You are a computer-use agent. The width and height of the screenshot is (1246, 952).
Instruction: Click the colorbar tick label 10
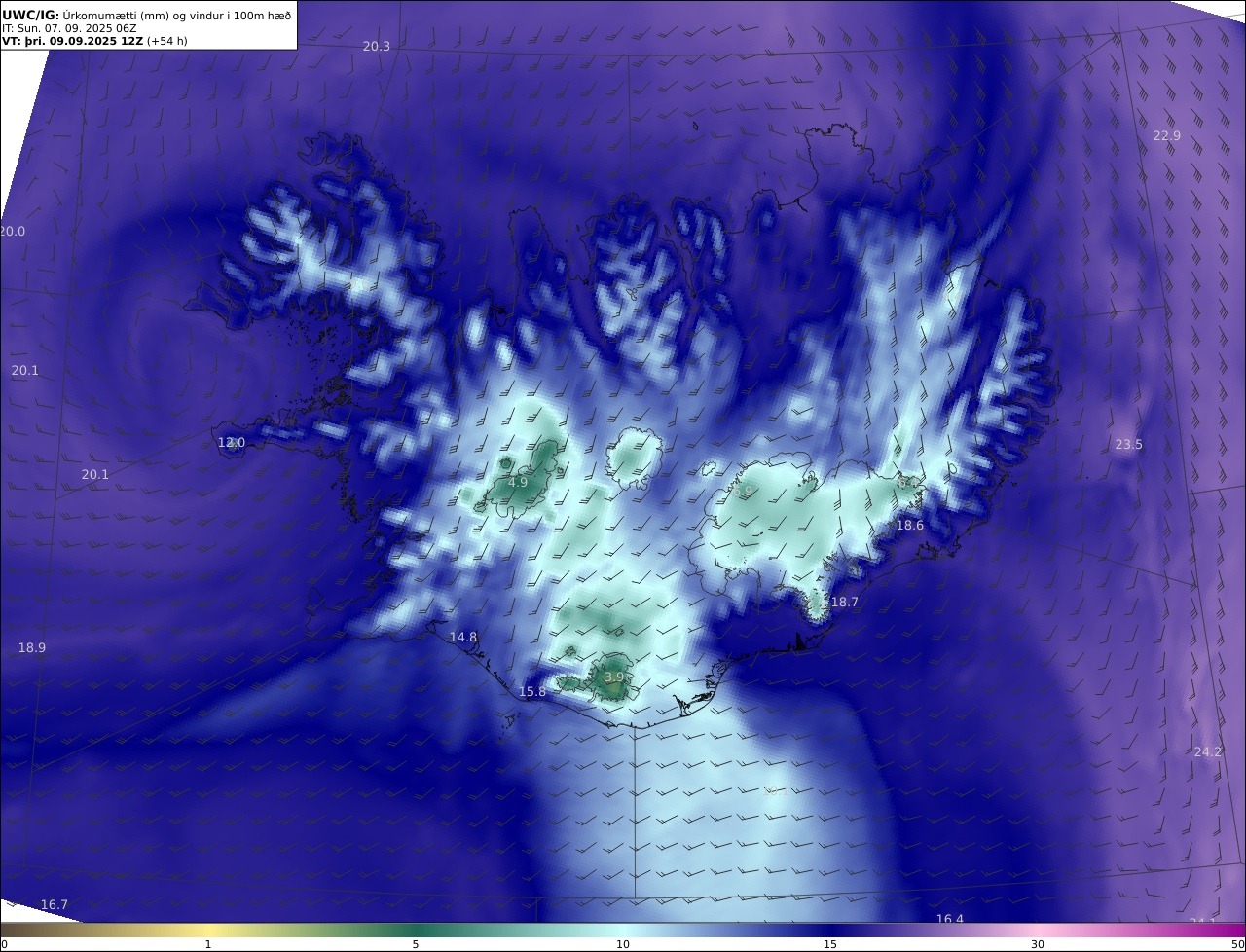tap(623, 944)
